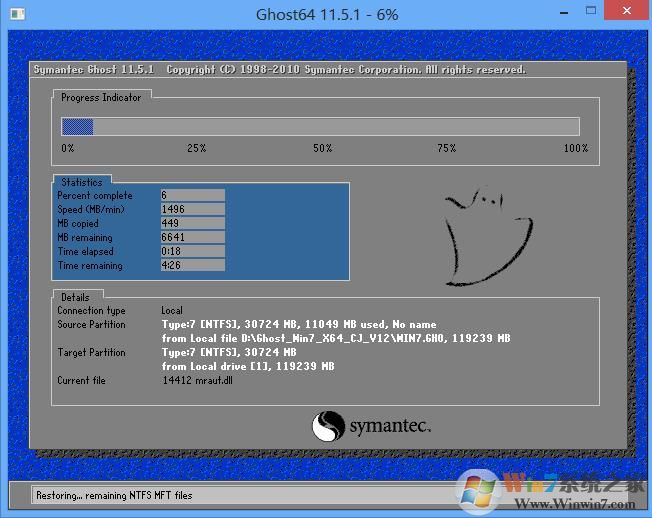Viewport: 652px width, 518px height.
Task: Click the 50% mark on progress scale
Action: 322,148
